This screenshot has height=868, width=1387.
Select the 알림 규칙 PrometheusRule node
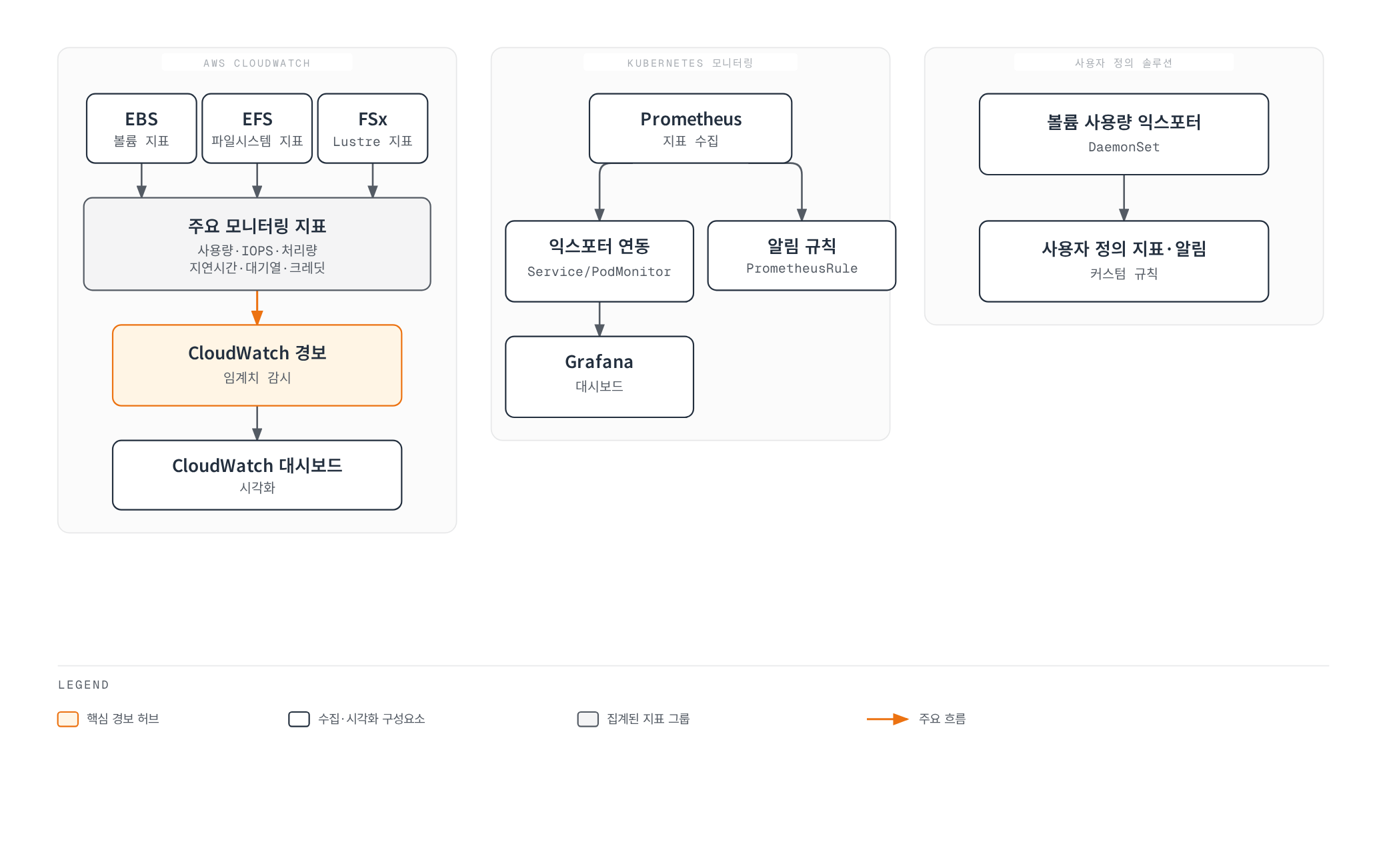[x=802, y=255]
